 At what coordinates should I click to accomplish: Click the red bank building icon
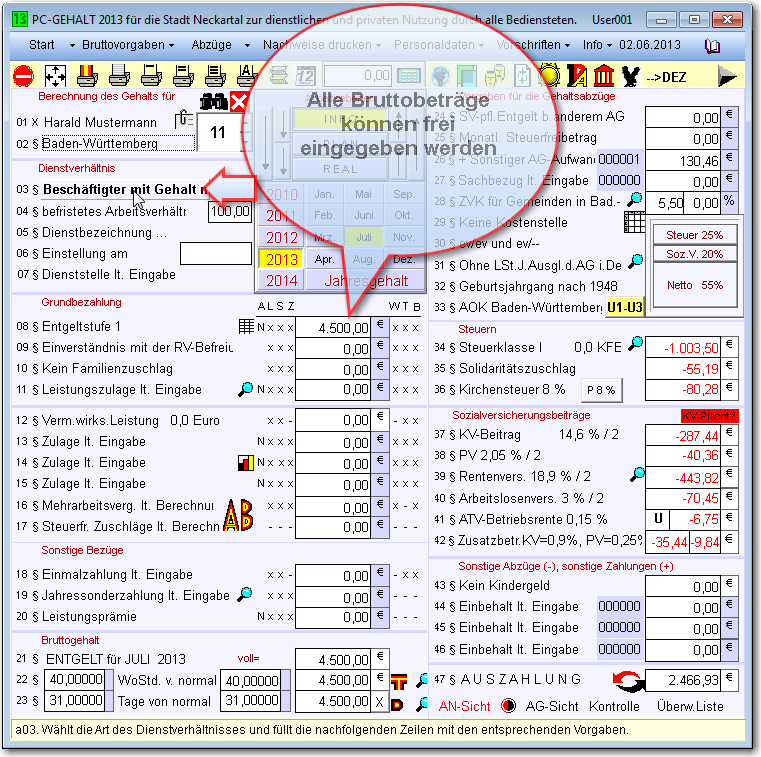coord(604,76)
